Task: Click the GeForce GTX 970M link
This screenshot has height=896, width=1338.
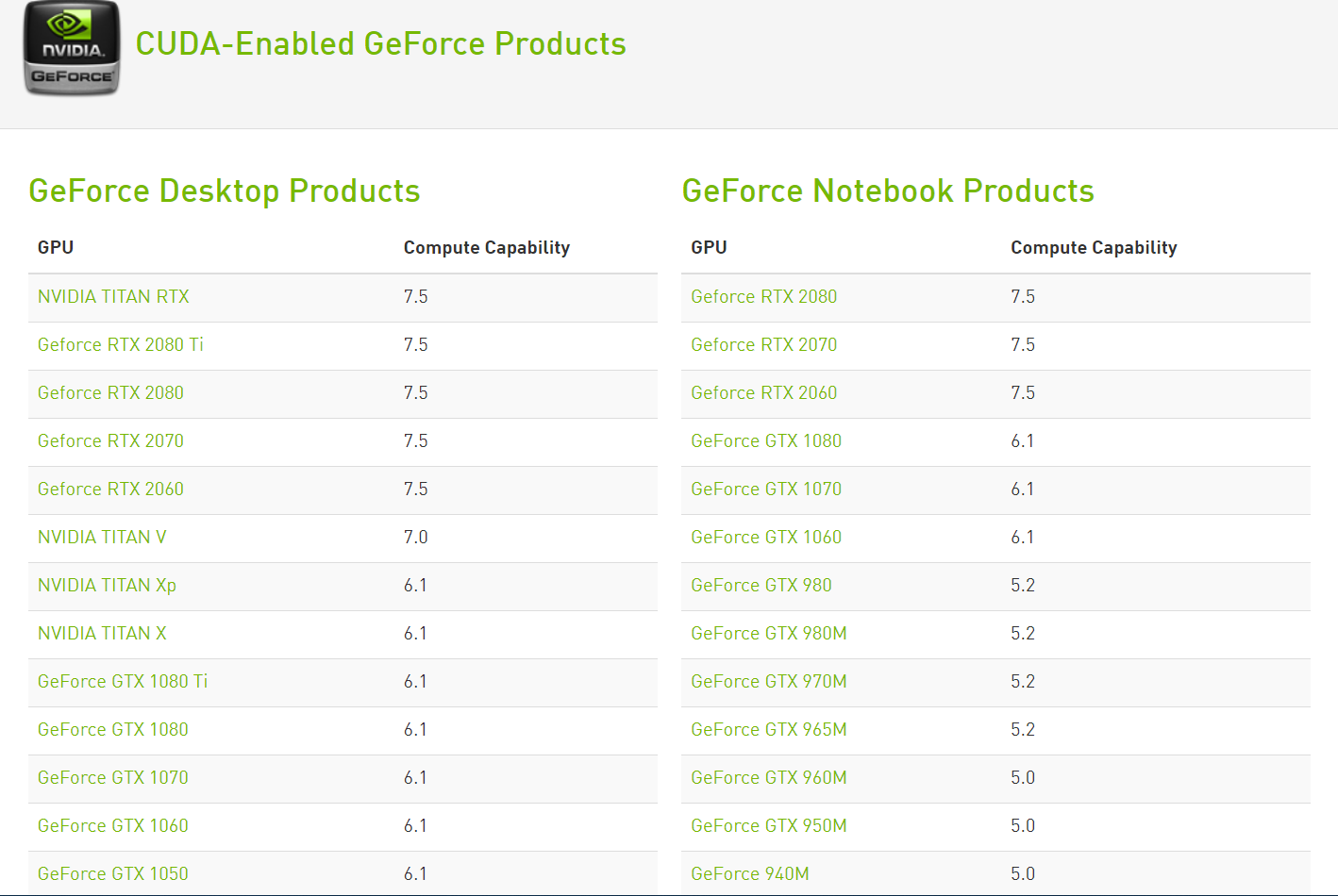Action: coord(769,682)
